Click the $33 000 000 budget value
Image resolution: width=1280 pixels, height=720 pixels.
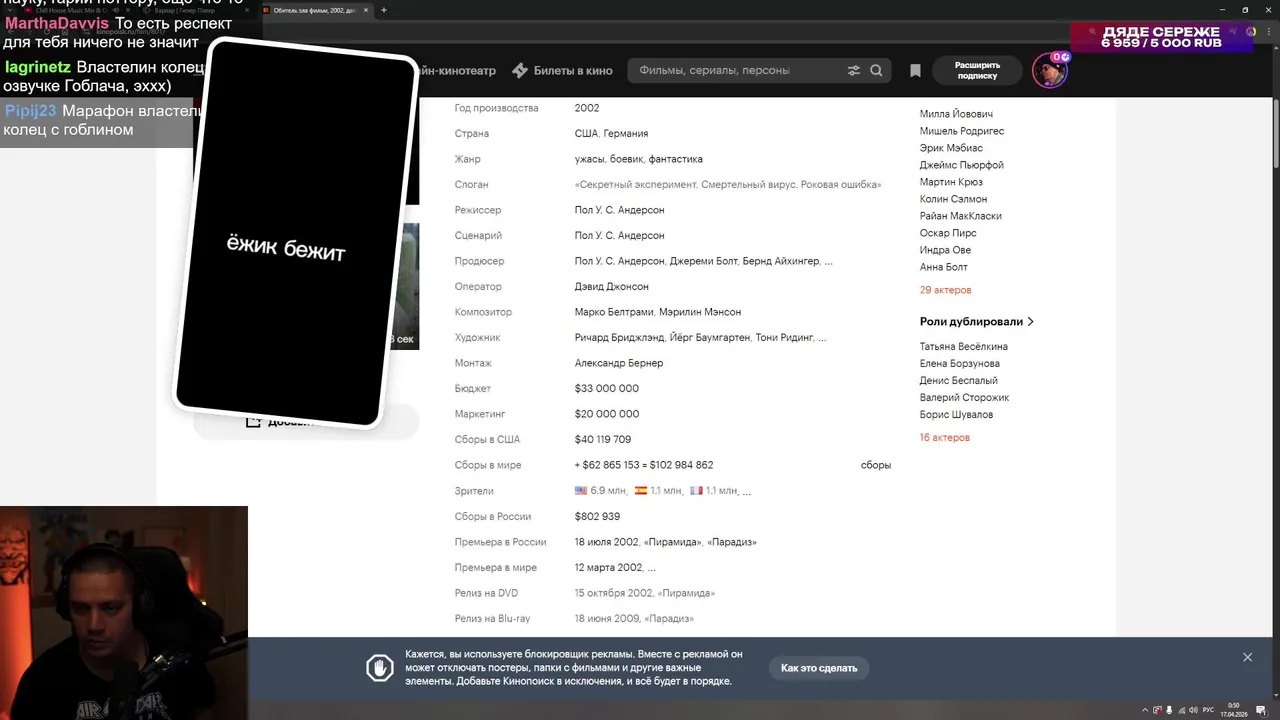pyautogui.click(x=607, y=388)
